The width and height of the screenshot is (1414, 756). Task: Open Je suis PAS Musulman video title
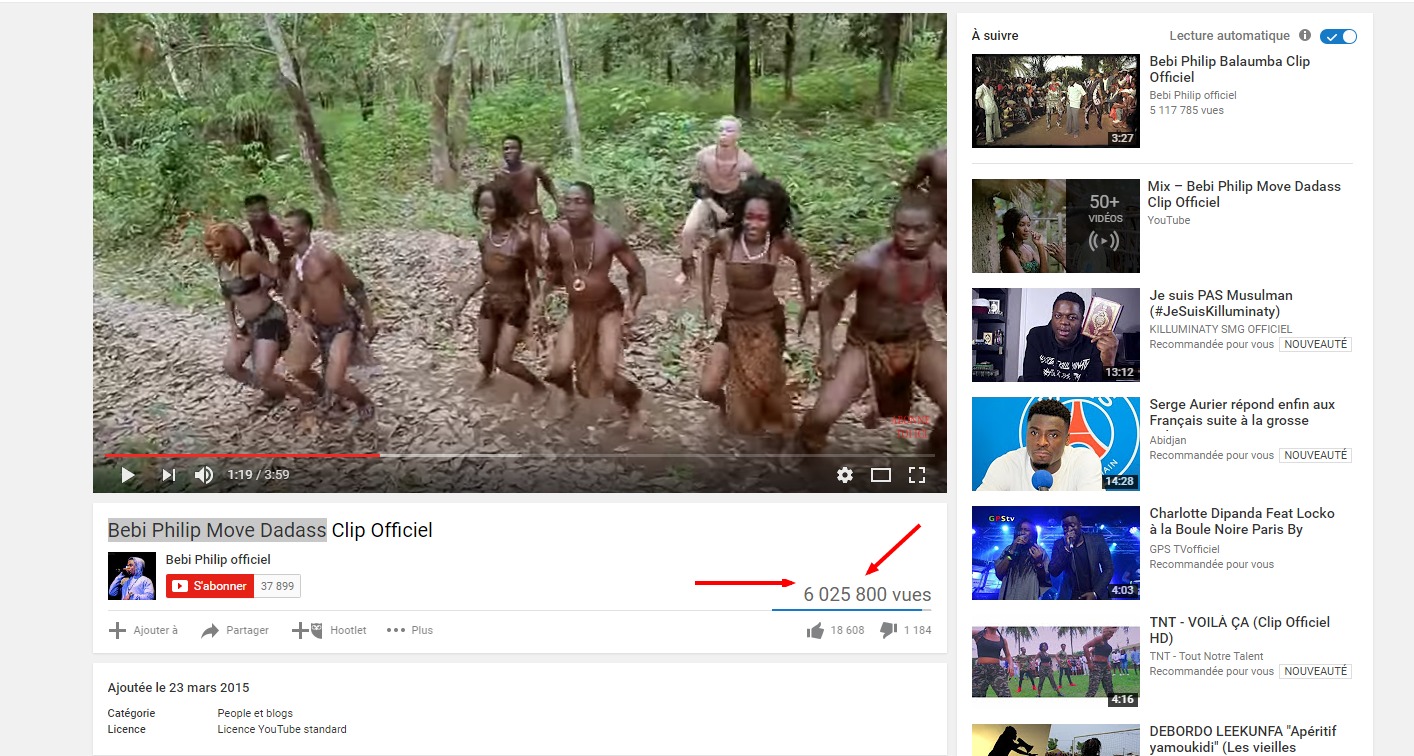tap(1221, 303)
